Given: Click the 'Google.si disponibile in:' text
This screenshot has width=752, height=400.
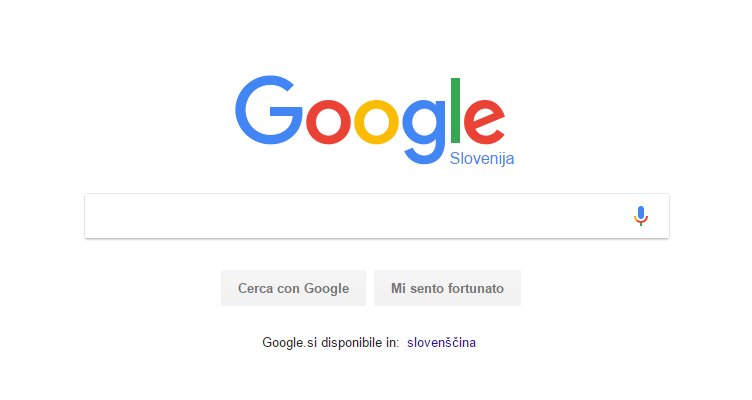Looking at the screenshot, I should click(330, 342).
